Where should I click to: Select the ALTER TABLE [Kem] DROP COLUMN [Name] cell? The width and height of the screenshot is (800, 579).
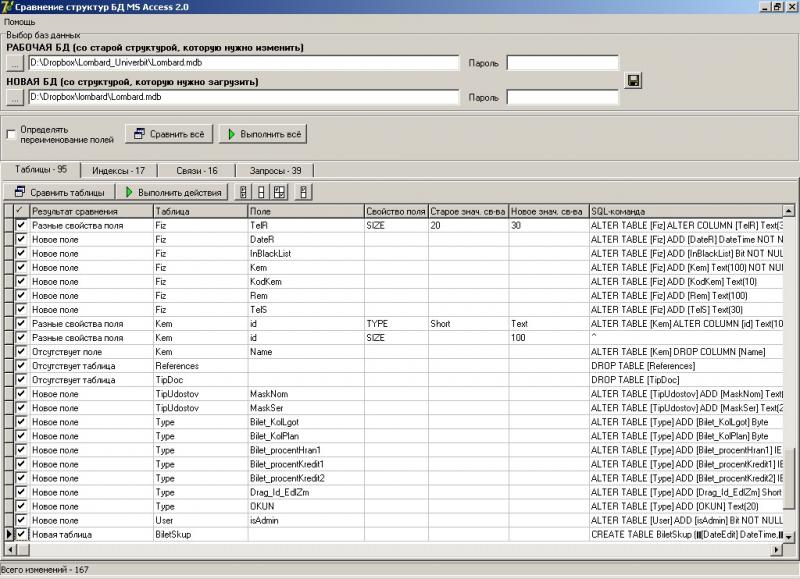point(686,351)
